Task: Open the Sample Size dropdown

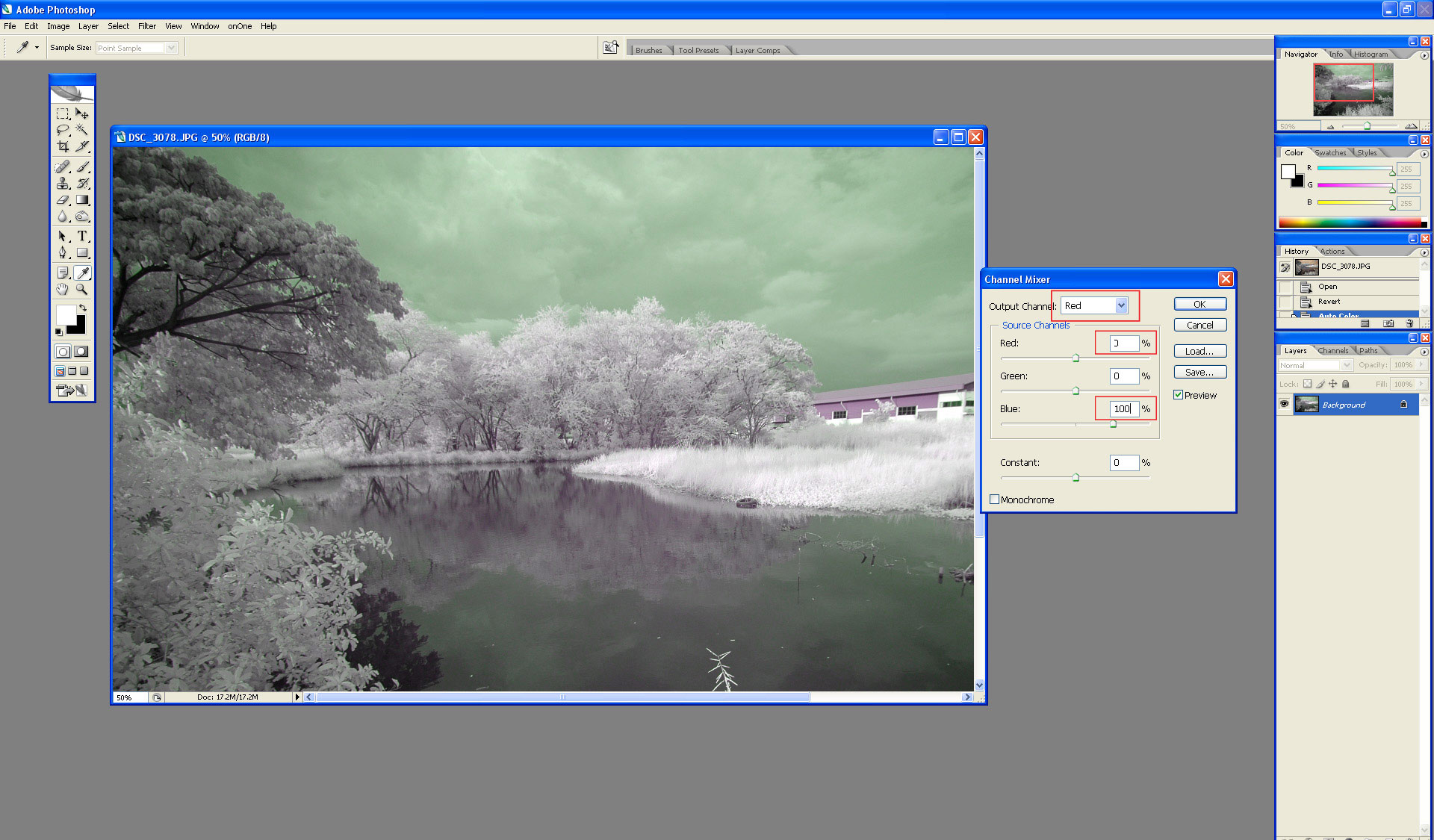Action: [x=171, y=48]
